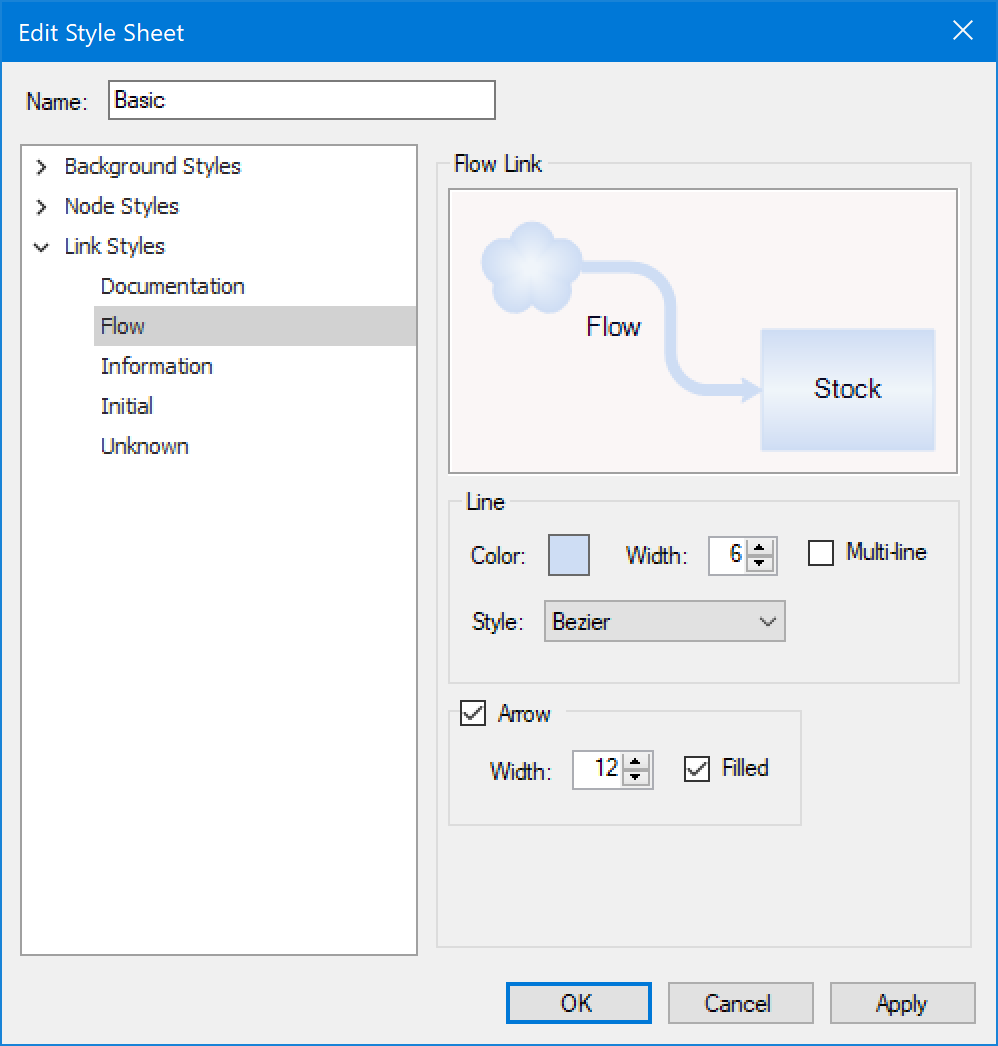Open the line Color swatch picker

click(x=568, y=554)
